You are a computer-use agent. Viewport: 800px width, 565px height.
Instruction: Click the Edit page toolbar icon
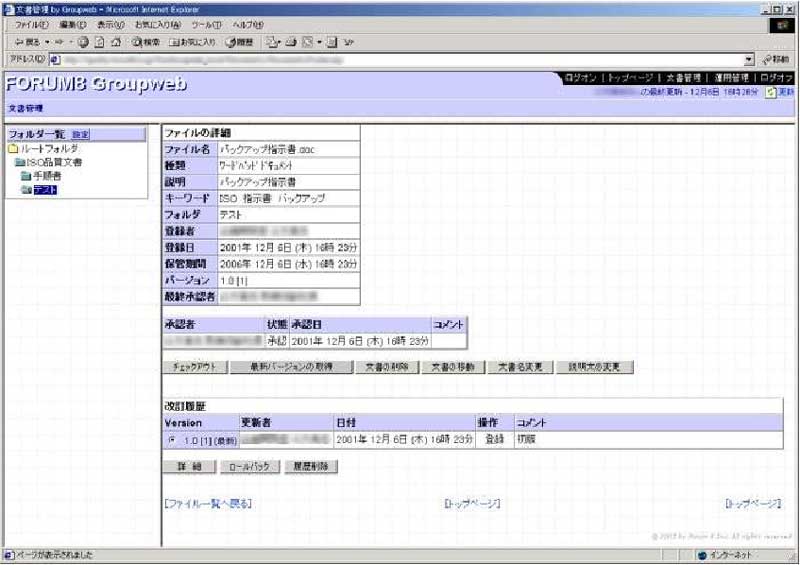(x=307, y=42)
